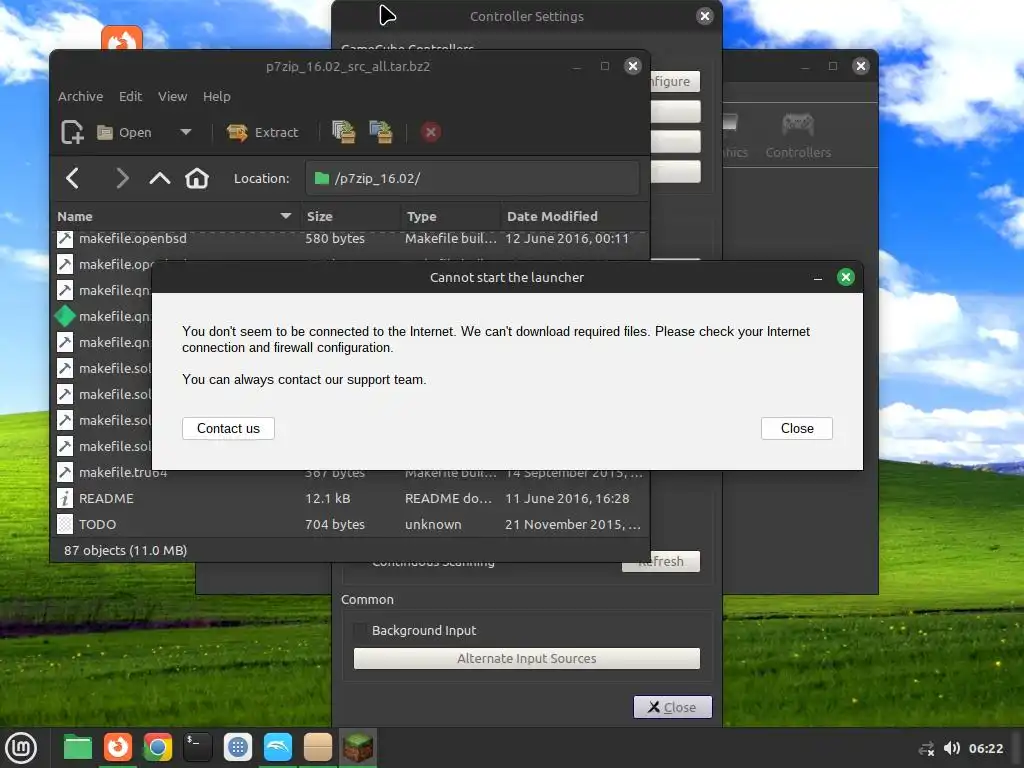Sort by Date Modified column
This screenshot has height=768, width=1024.
point(575,216)
